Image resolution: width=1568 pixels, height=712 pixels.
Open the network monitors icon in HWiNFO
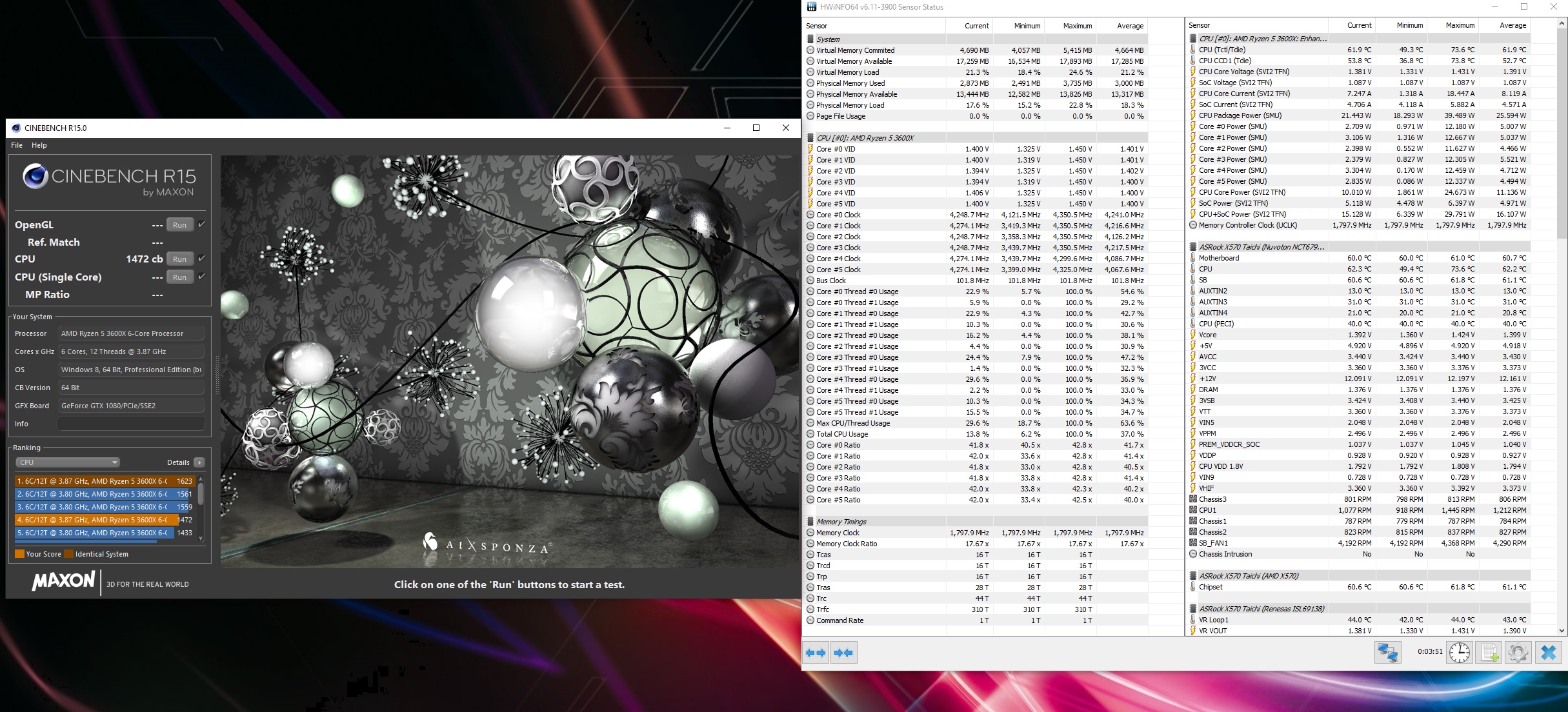tap(1387, 653)
